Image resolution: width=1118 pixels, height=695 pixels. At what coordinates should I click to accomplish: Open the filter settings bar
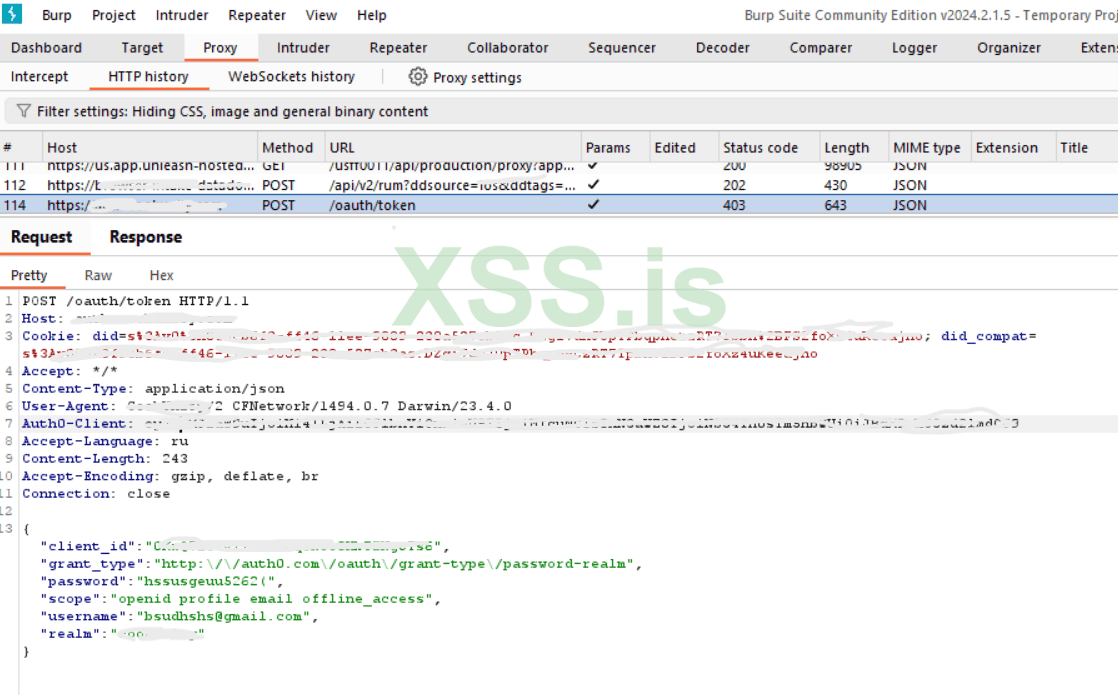pos(561,111)
